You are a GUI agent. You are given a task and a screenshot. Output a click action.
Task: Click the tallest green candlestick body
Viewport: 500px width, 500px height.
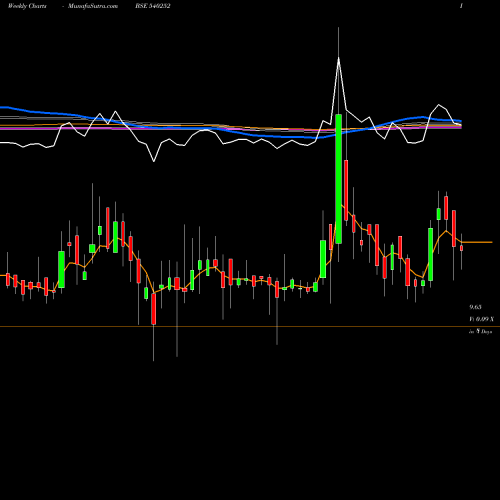click(339, 179)
